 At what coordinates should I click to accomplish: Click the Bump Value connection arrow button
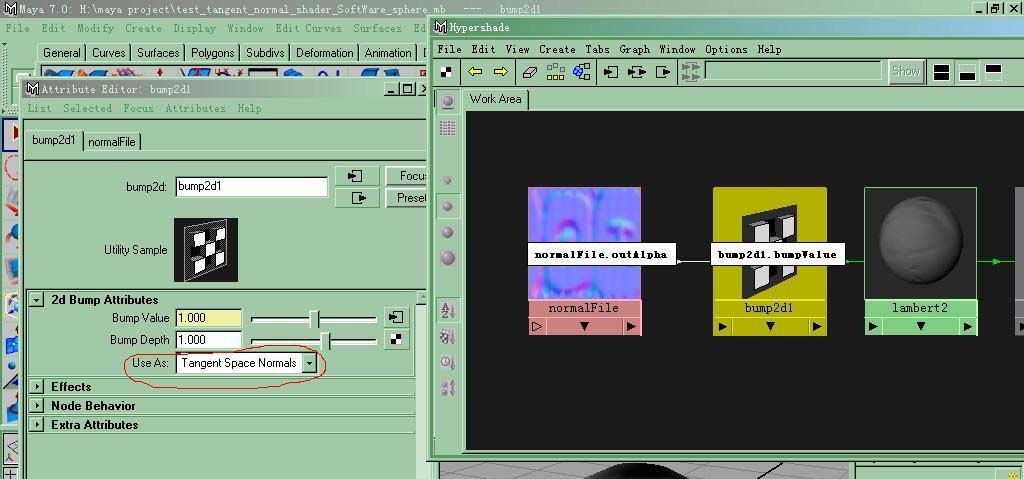click(x=396, y=318)
